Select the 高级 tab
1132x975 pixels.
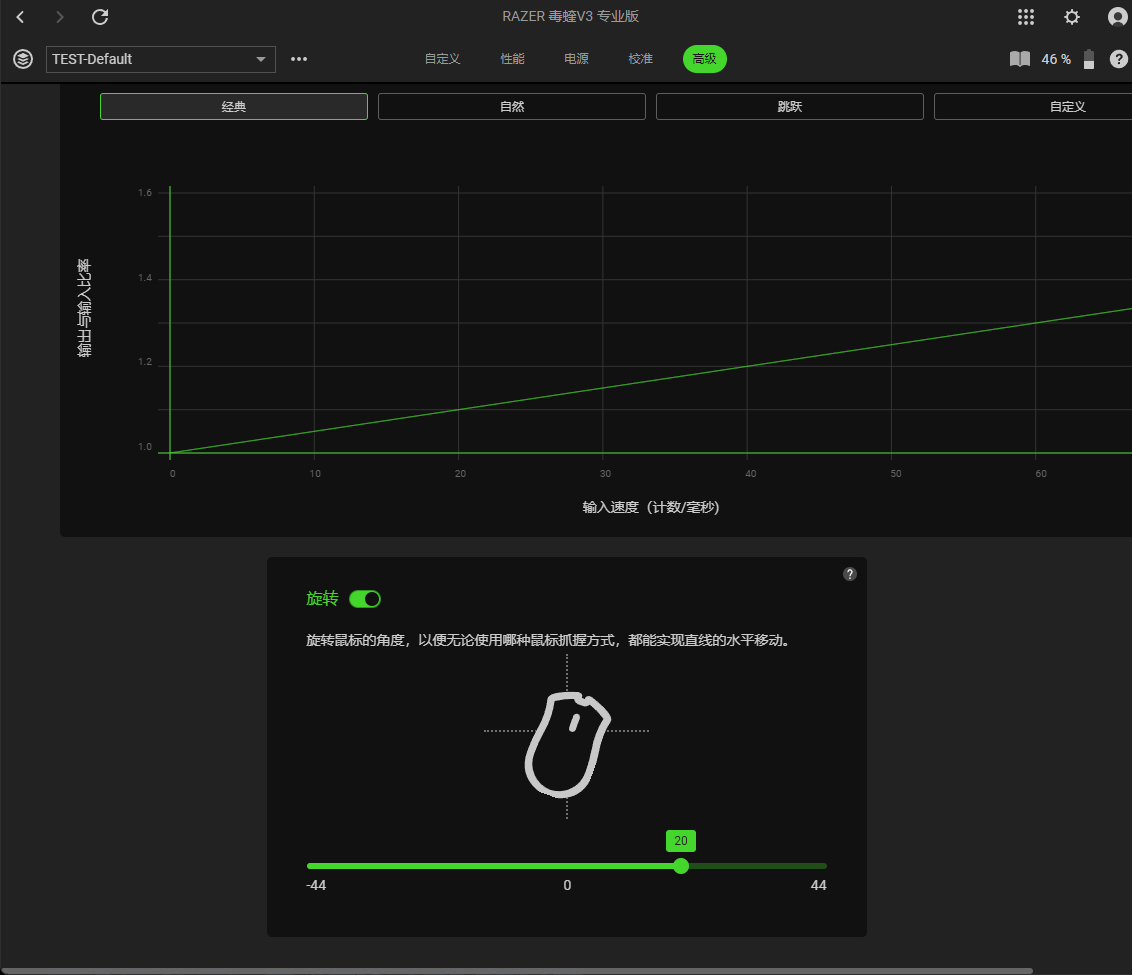(705, 59)
